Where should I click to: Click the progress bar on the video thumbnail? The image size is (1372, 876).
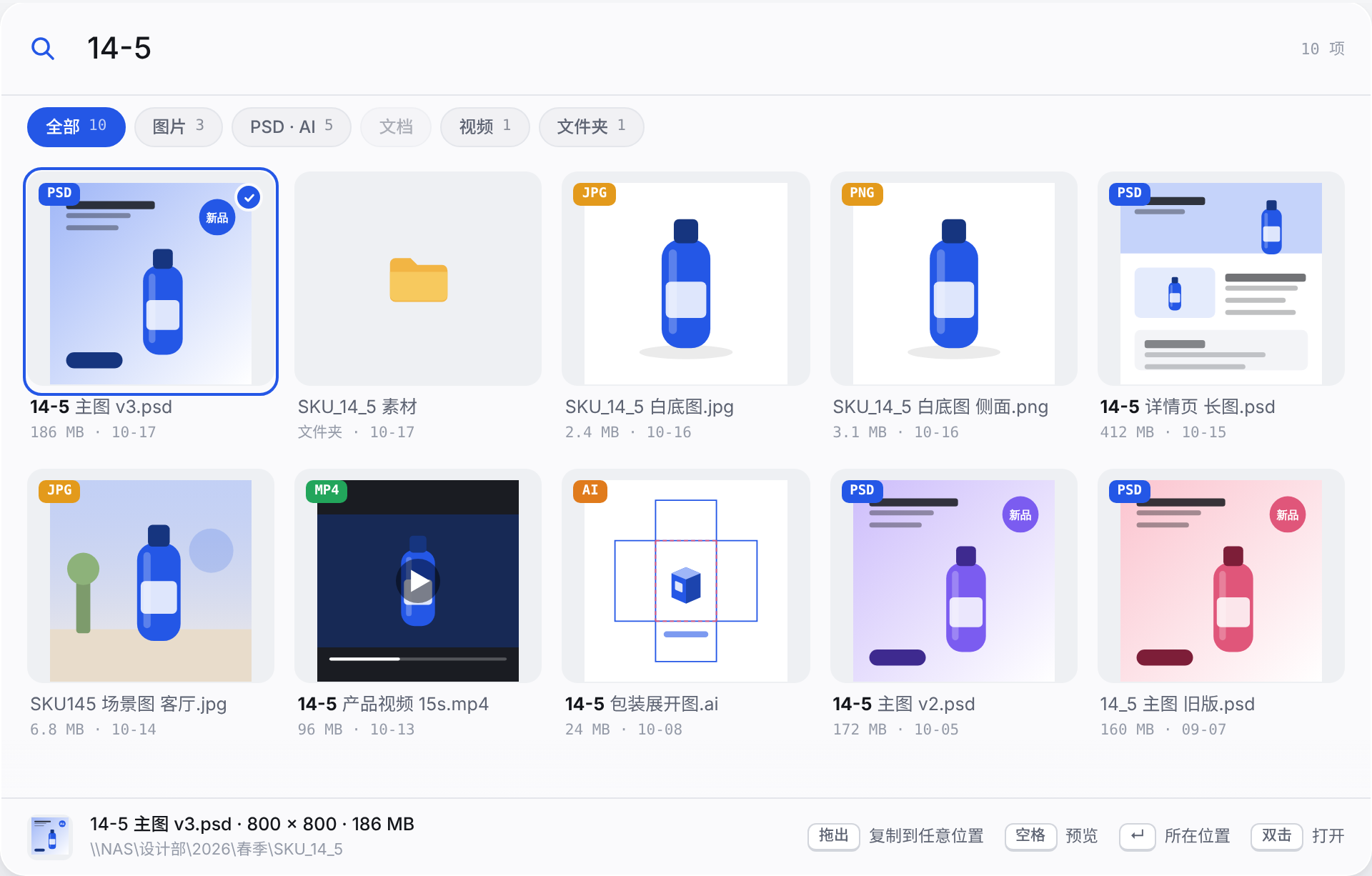(418, 659)
